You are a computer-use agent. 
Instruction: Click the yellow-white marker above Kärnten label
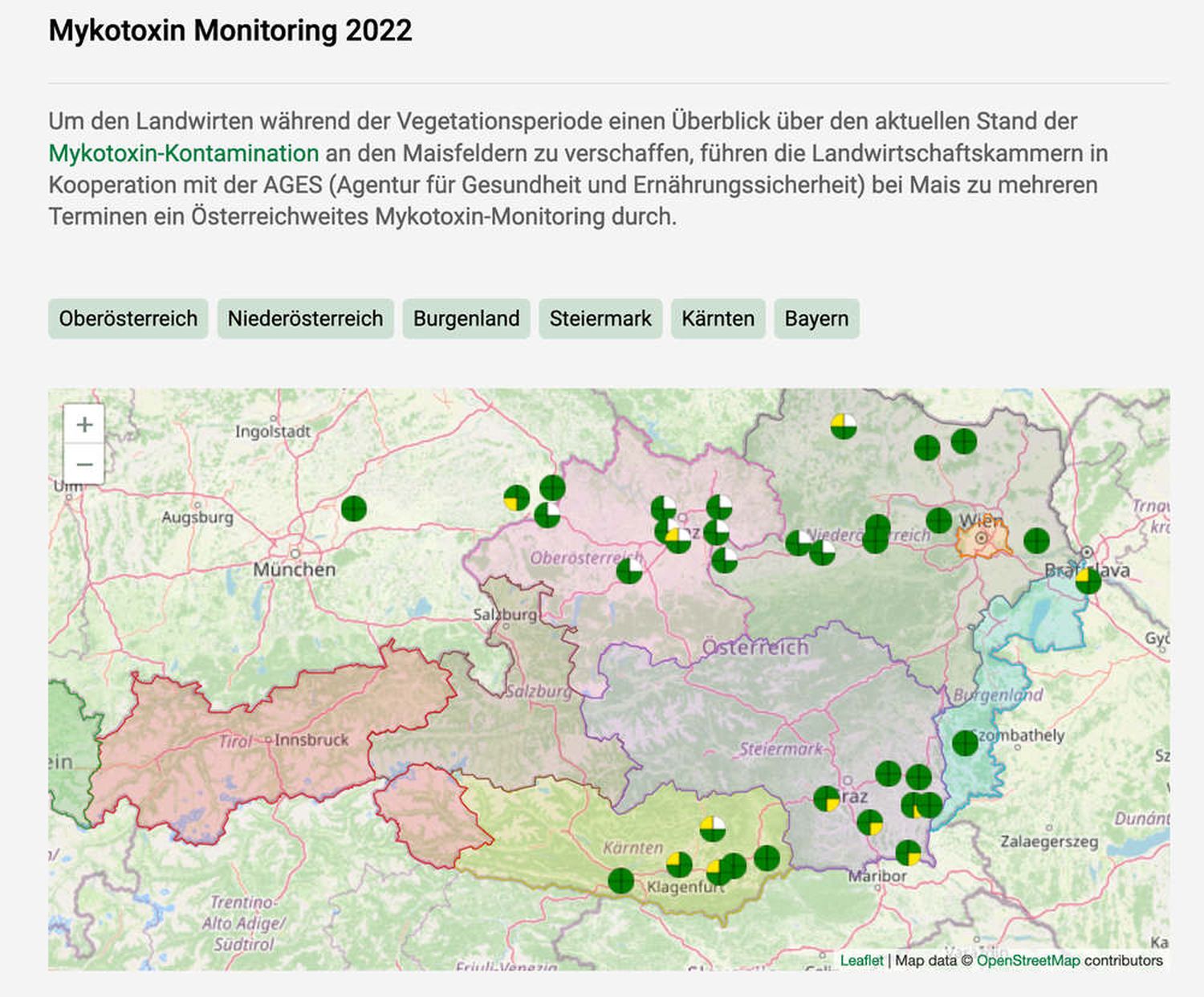click(x=712, y=828)
